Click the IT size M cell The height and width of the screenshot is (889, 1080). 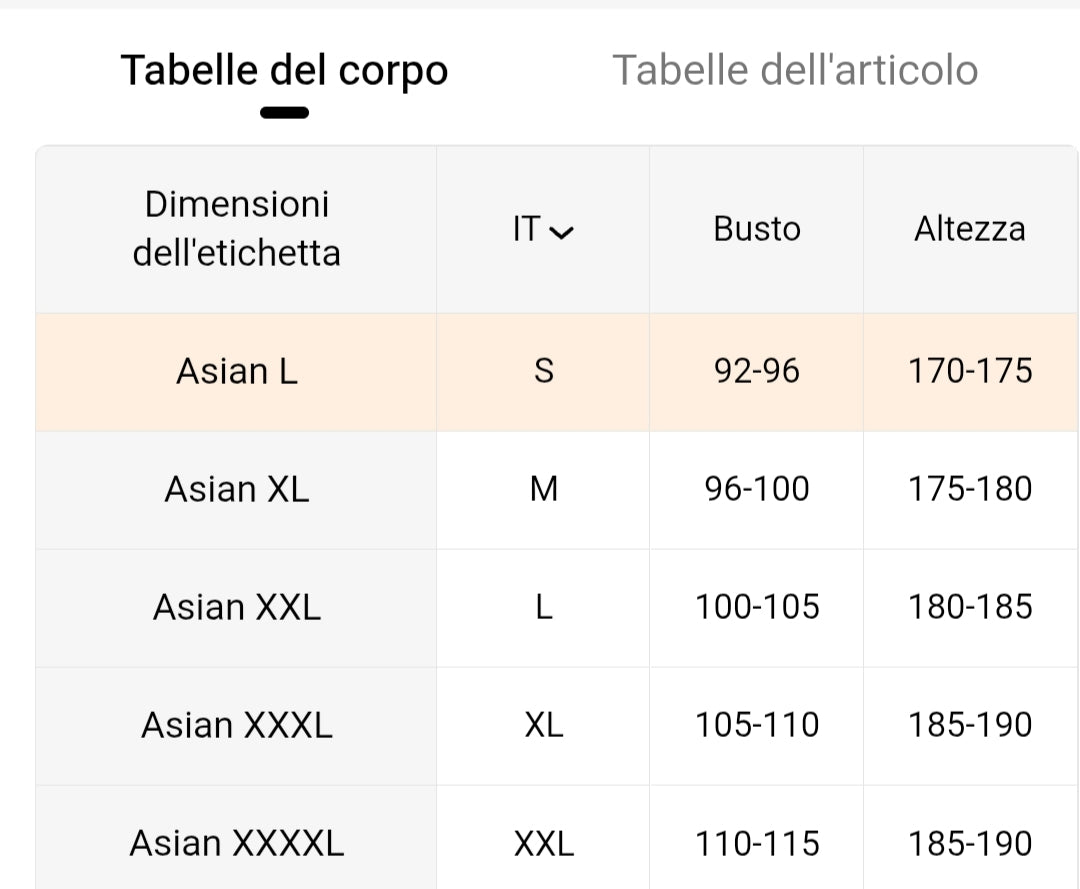click(543, 489)
